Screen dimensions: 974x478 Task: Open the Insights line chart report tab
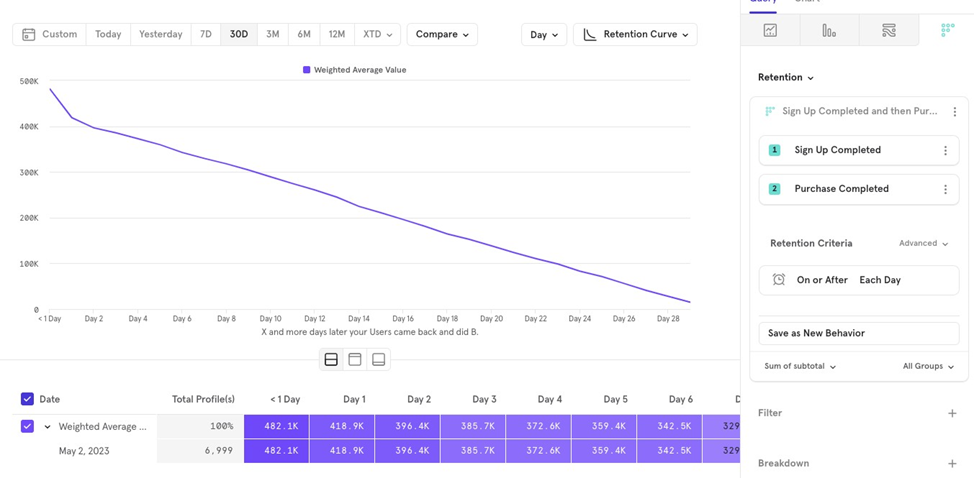[770, 30]
